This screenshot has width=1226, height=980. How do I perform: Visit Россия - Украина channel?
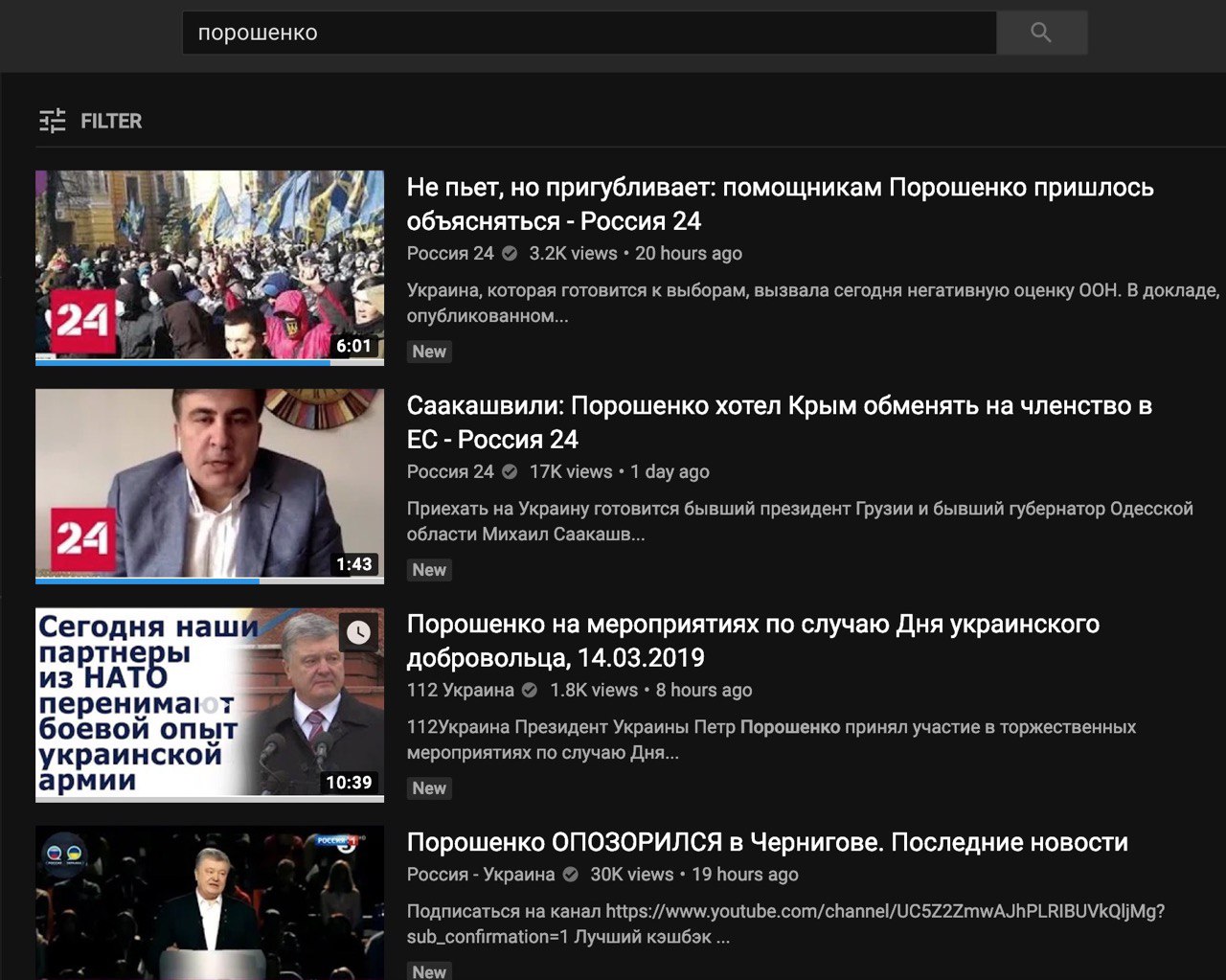[481, 875]
